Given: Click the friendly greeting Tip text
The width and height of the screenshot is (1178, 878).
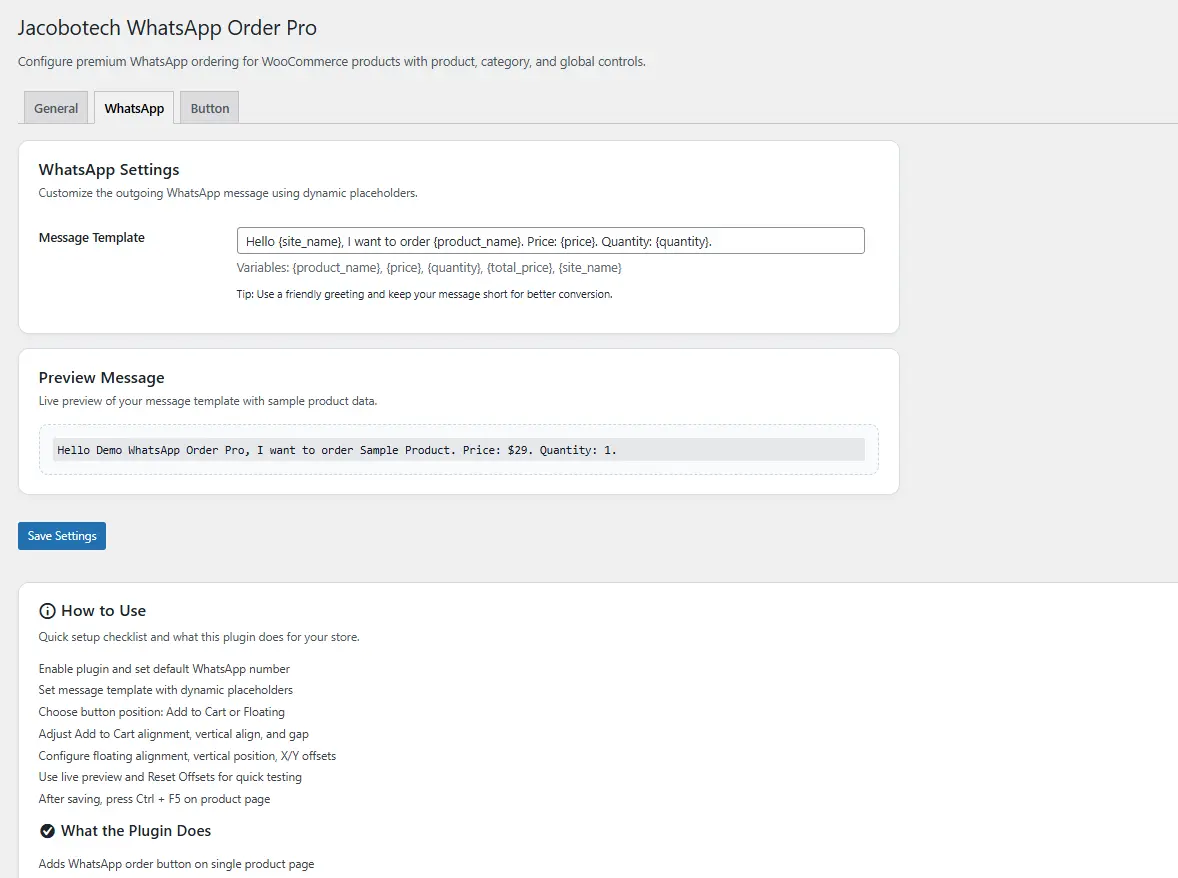Looking at the screenshot, I should 424,295.
